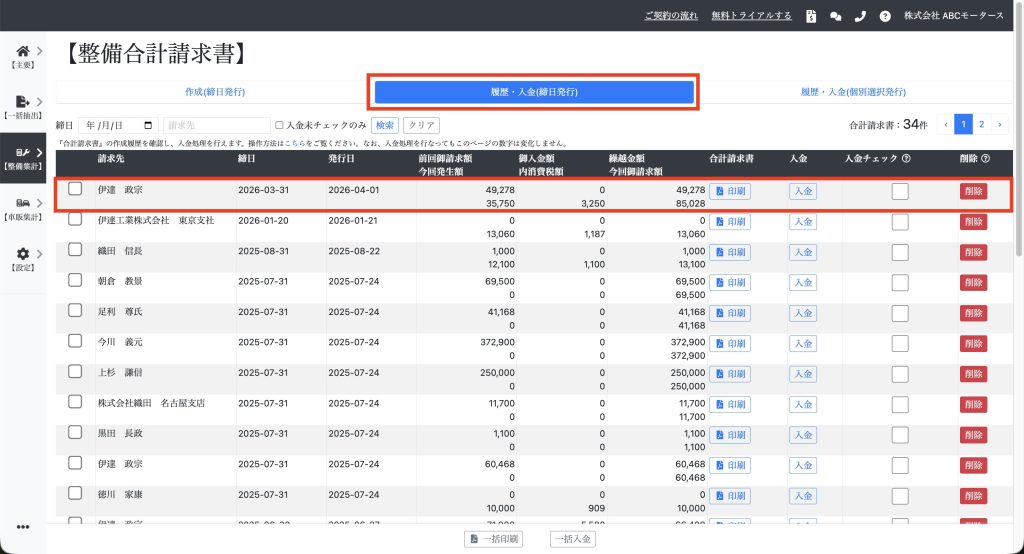Click the three dots more menu in sidebar
This screenshot has width=1024, height=554.
[x=22, y=527]
